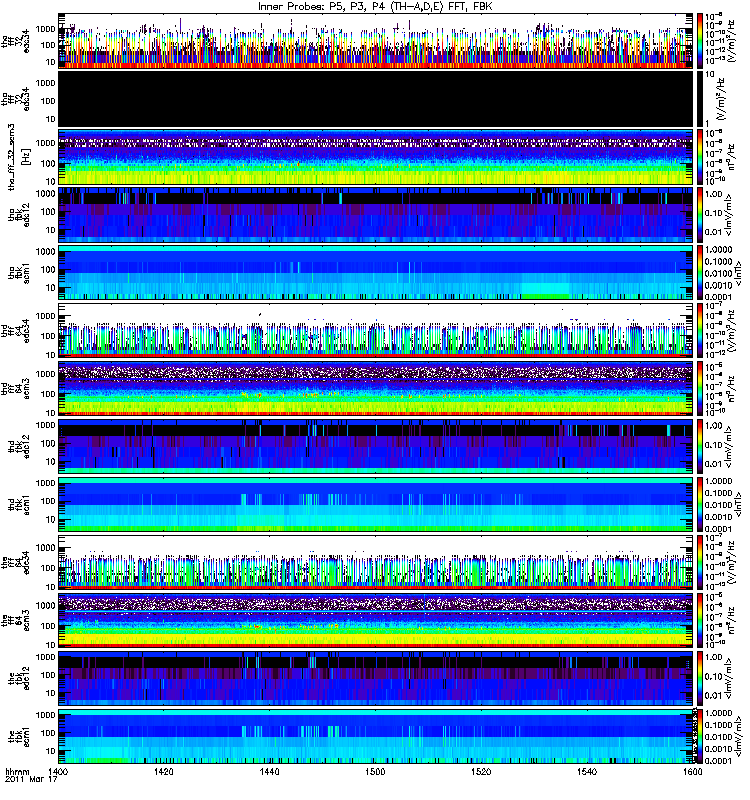The image size is (750, 800).
Task: Click the "thd fff 64 scm3" y-axis label
Action: pyautogui.click(x=15, y=388)
